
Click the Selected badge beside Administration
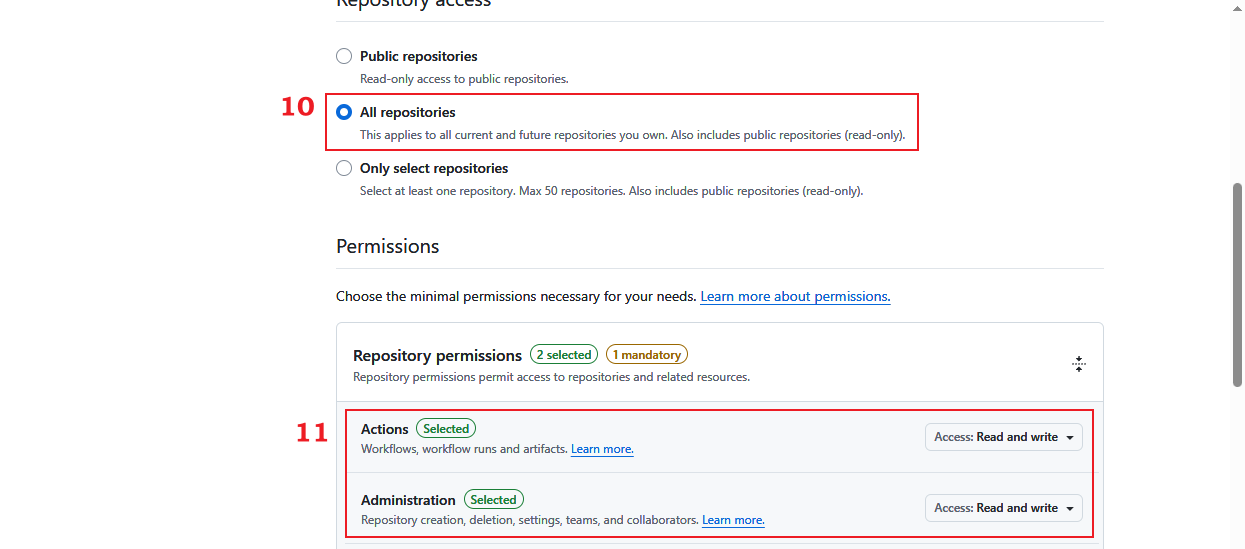(x=493, y=500)
